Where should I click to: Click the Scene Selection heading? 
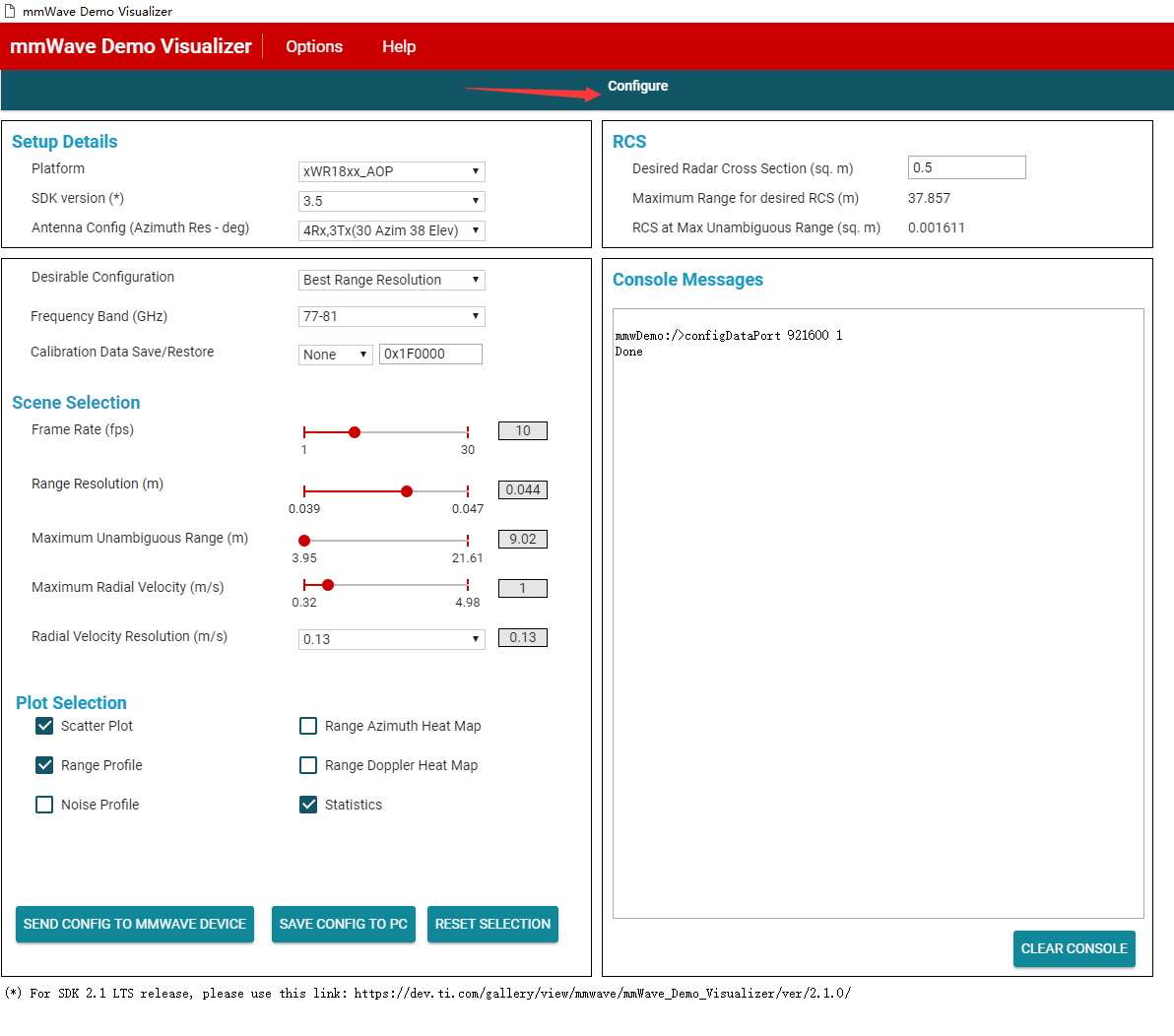pos(76,403)
